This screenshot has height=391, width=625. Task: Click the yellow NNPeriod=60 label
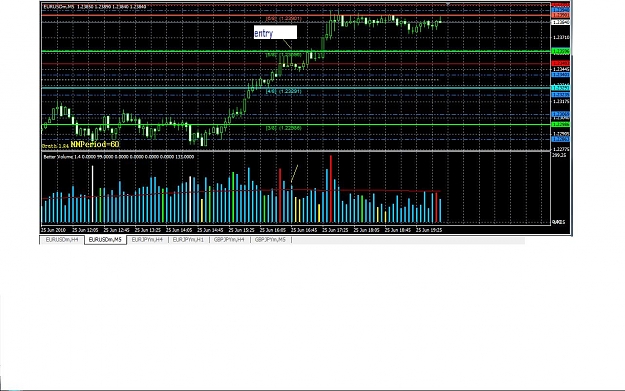point(95,144)
